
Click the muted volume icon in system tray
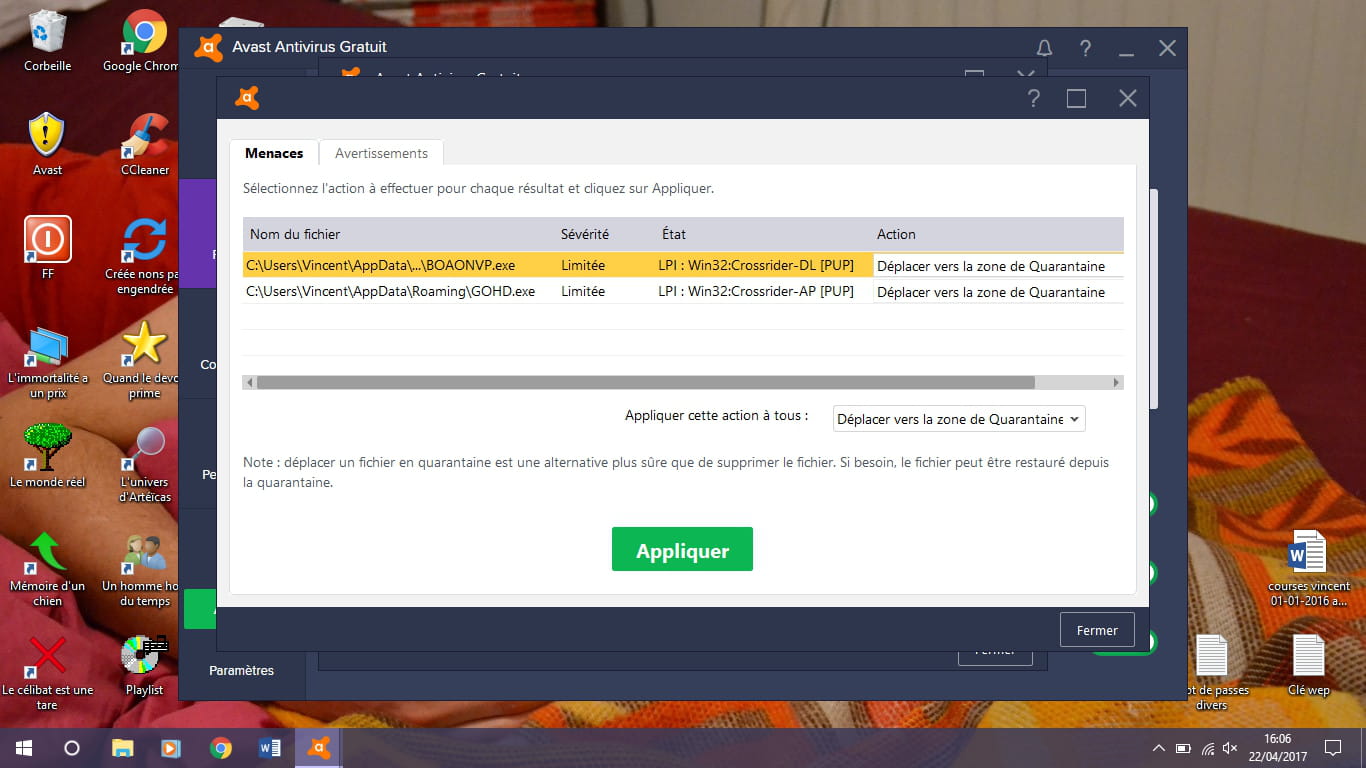pyautogui.click(x=1232, y=748)
